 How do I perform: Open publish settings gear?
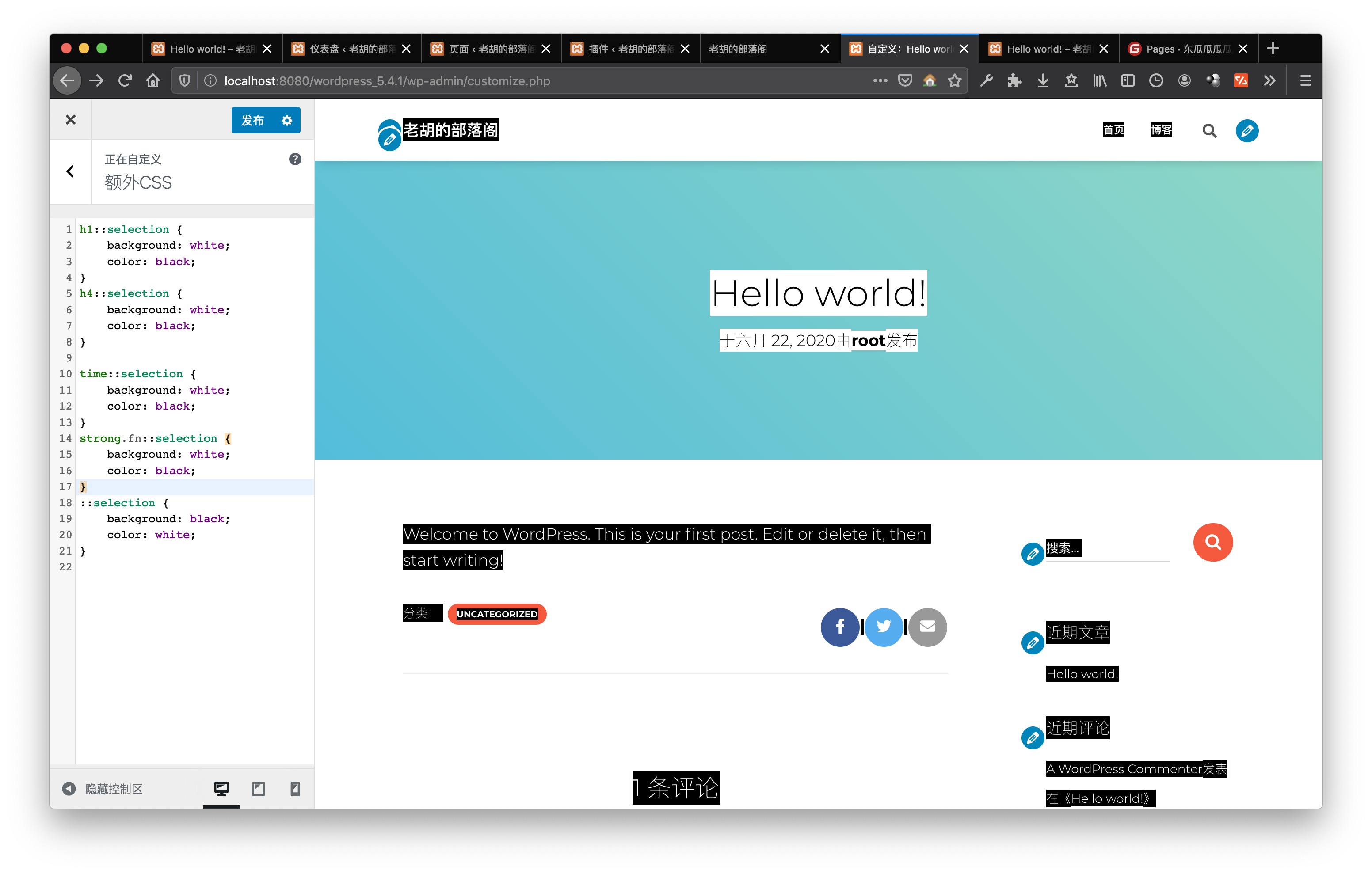click(x=287, y=120)
